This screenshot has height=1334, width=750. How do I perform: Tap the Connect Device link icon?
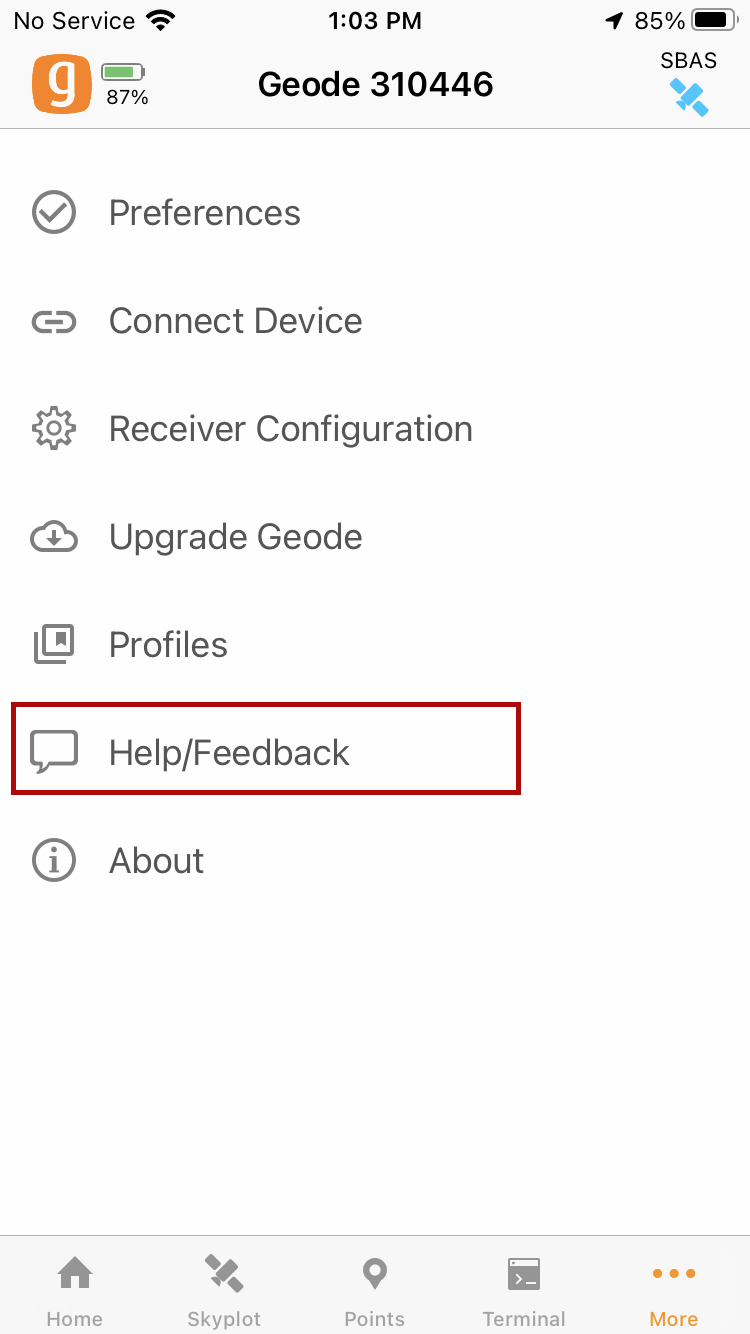[54, 321]
